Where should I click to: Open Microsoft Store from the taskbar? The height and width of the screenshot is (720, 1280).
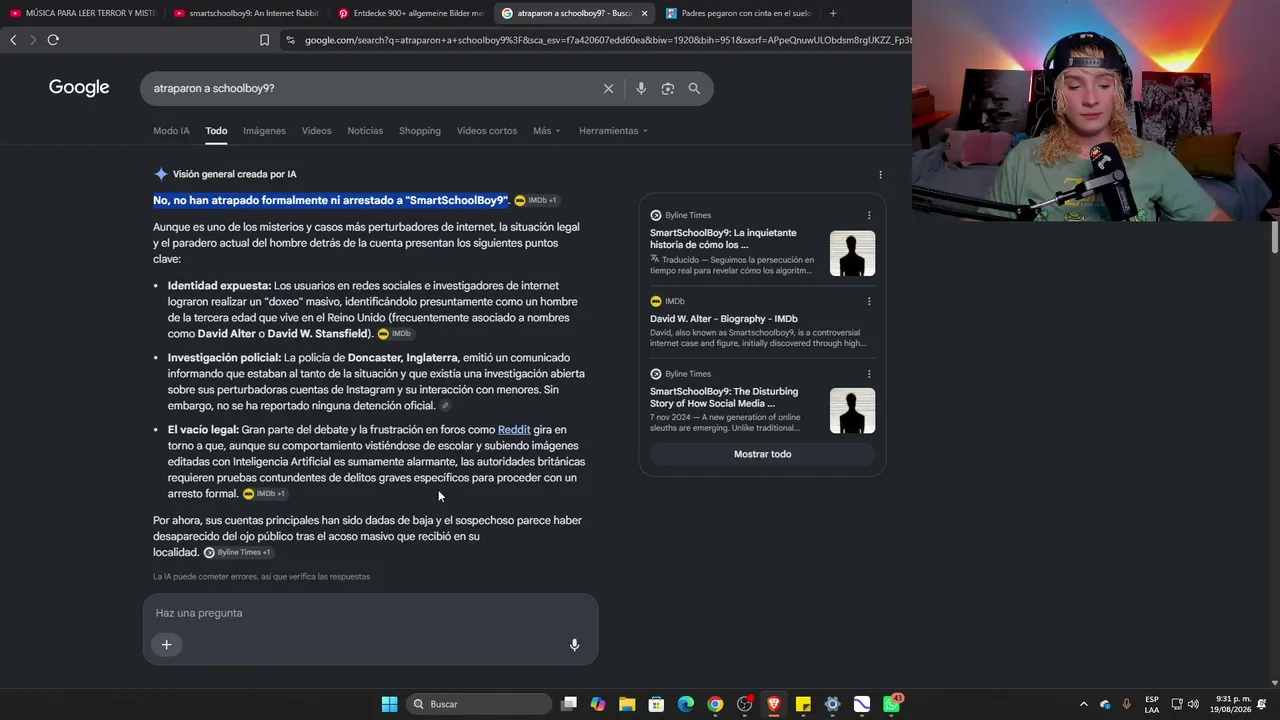point(656,704)
